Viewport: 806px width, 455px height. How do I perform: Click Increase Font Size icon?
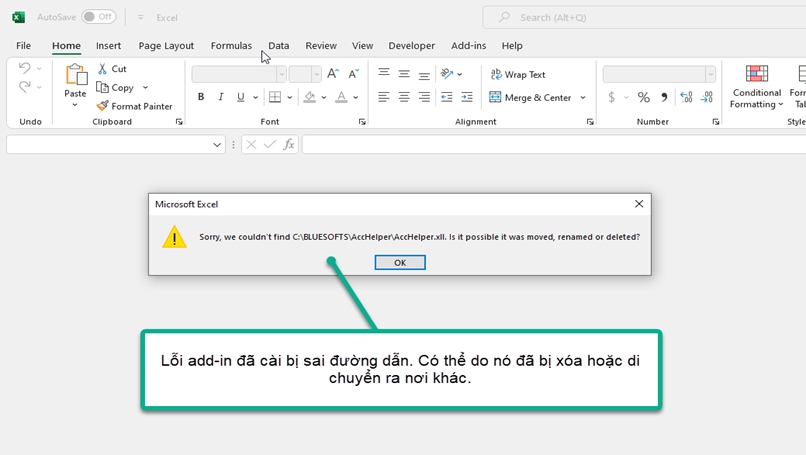click(333, 74)
